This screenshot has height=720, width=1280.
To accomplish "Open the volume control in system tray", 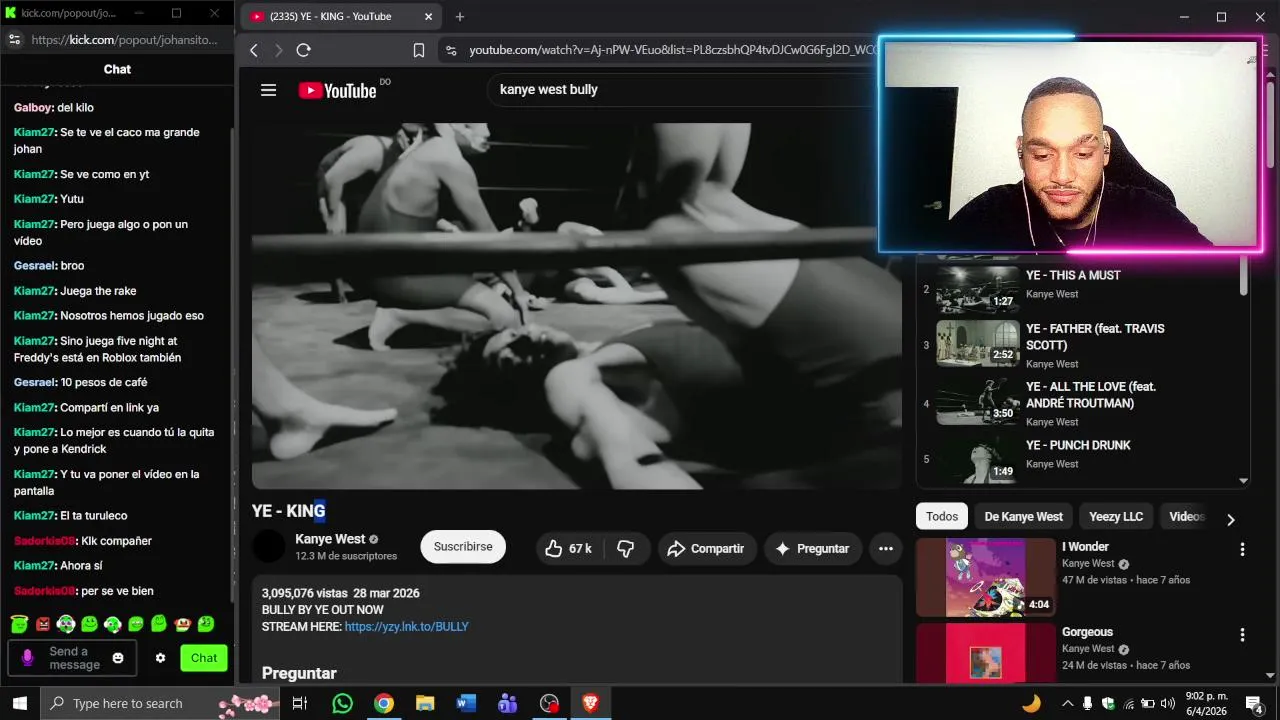I will (1167, 703).
